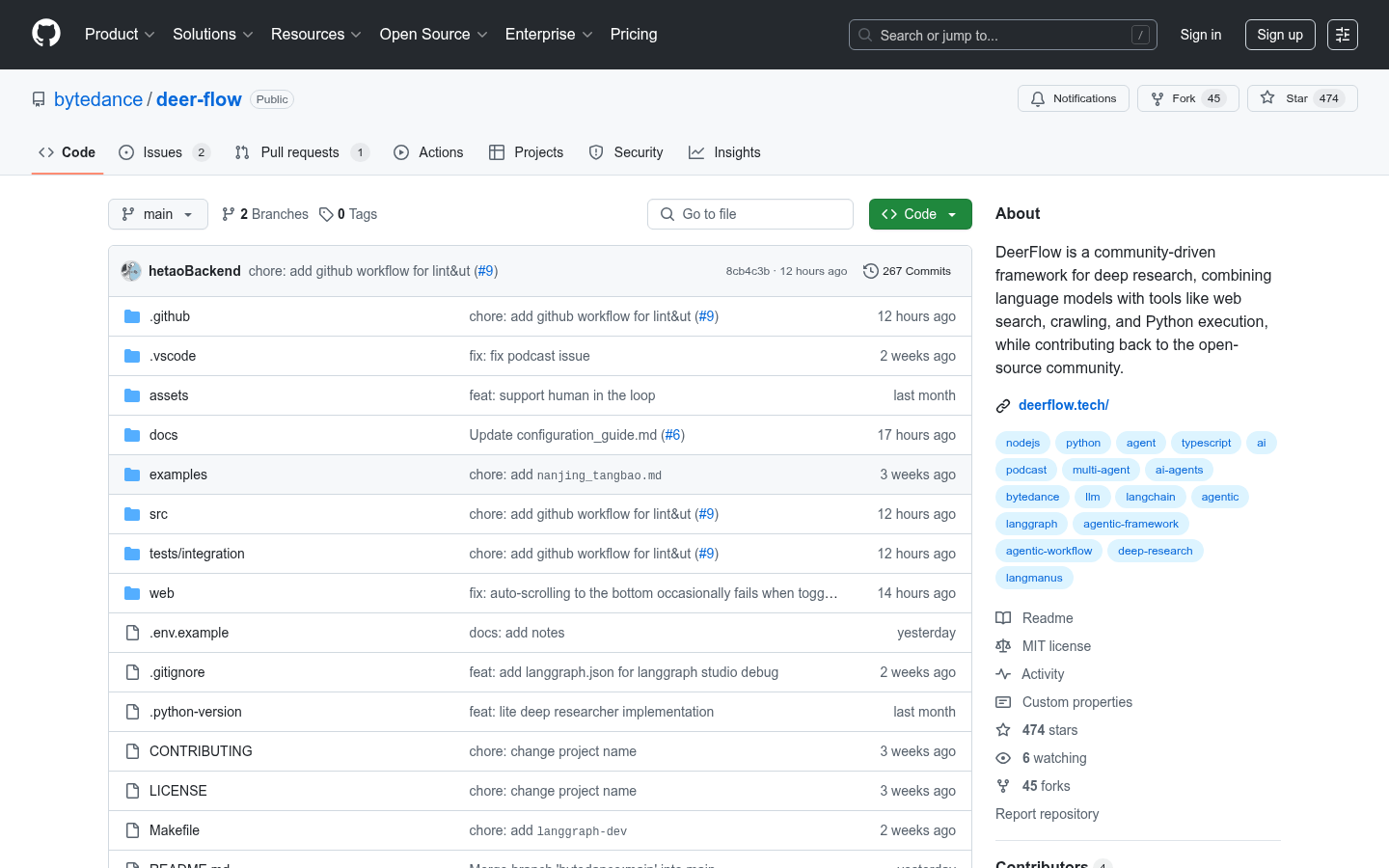Screen dimensions: 1389x868
Task: Focus the Go to file field
Action: pyautogui.click(x=750, y=214)
